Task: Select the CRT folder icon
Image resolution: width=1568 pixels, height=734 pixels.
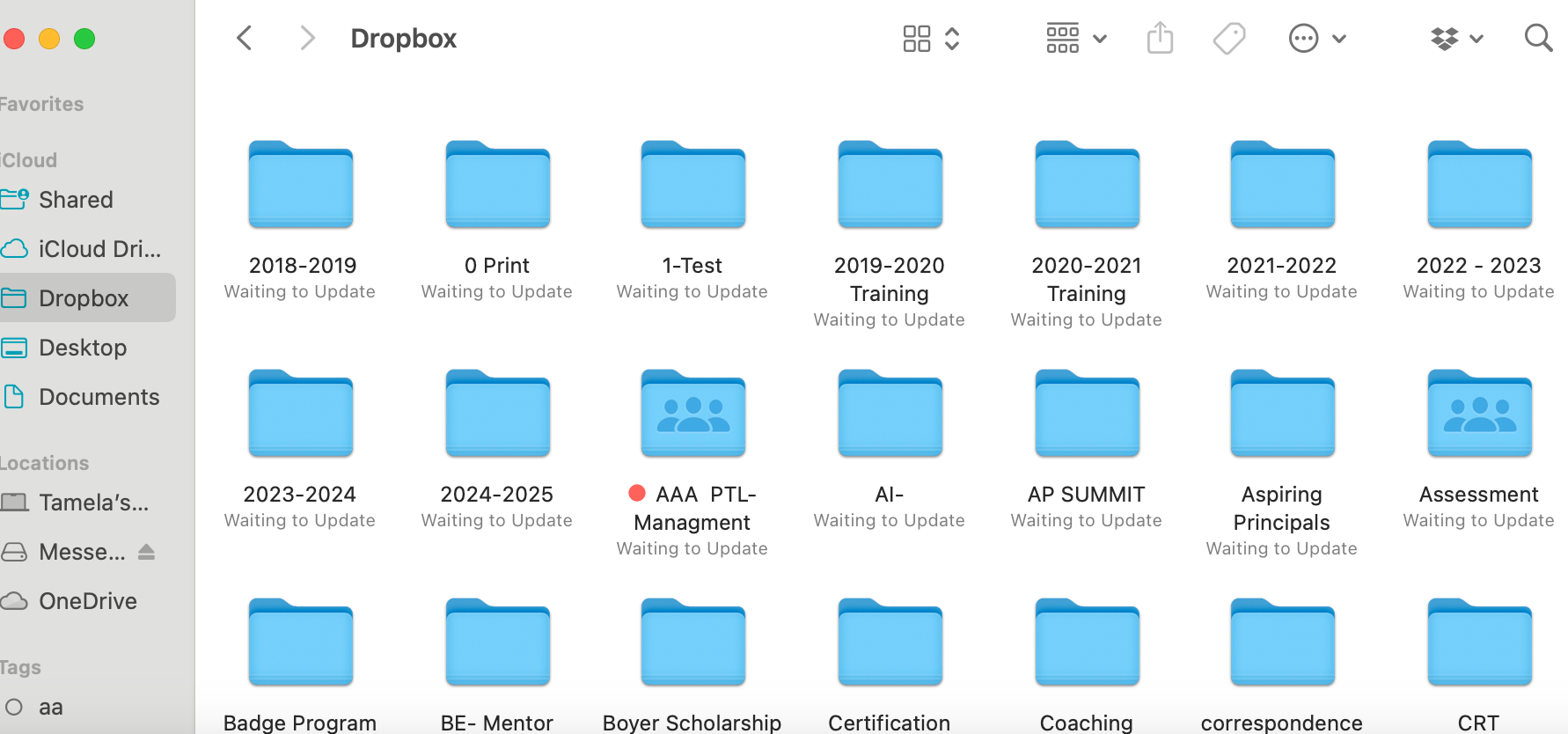Action: 1480,642
